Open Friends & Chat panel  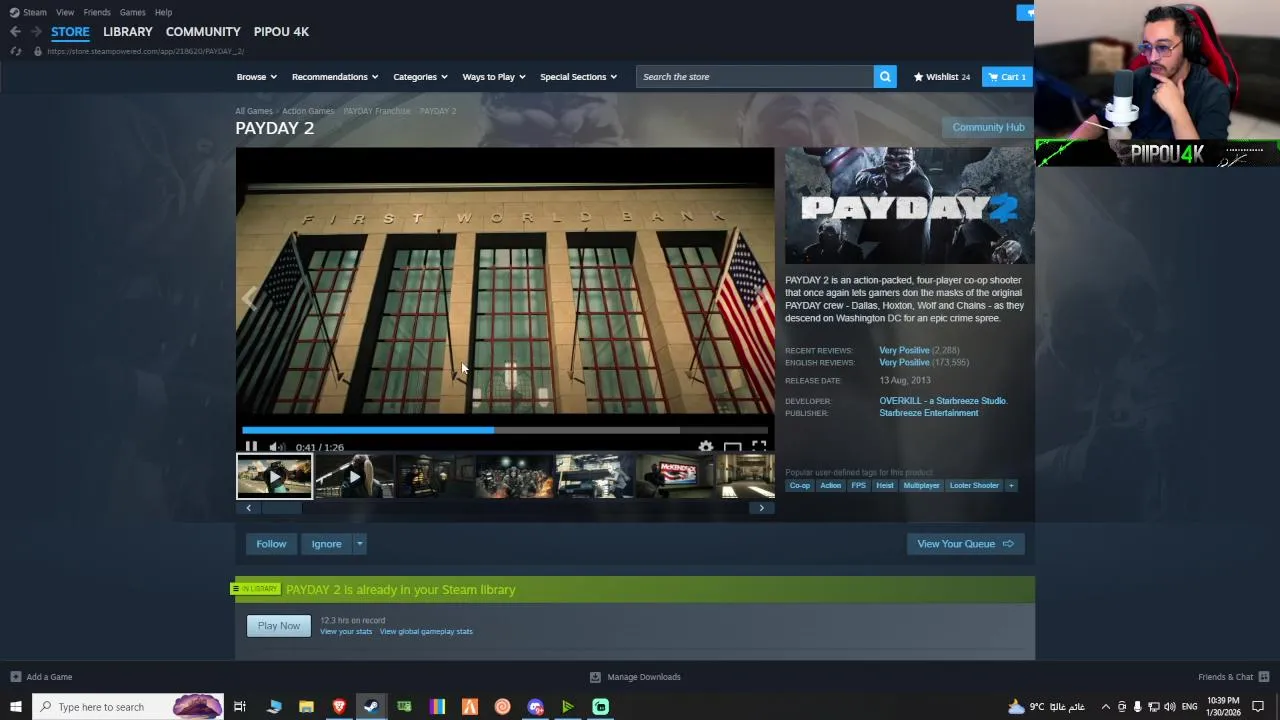pyautogui.click(x=1233, y=677)
